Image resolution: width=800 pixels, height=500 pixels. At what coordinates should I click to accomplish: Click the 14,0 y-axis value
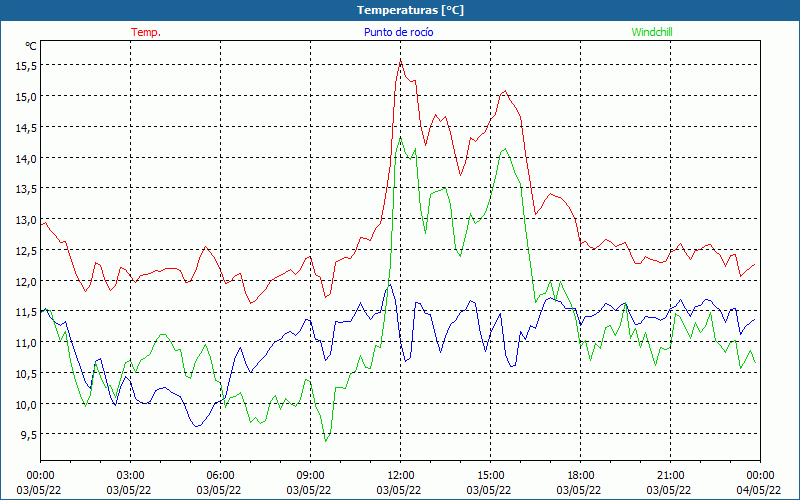click(26, 158)
